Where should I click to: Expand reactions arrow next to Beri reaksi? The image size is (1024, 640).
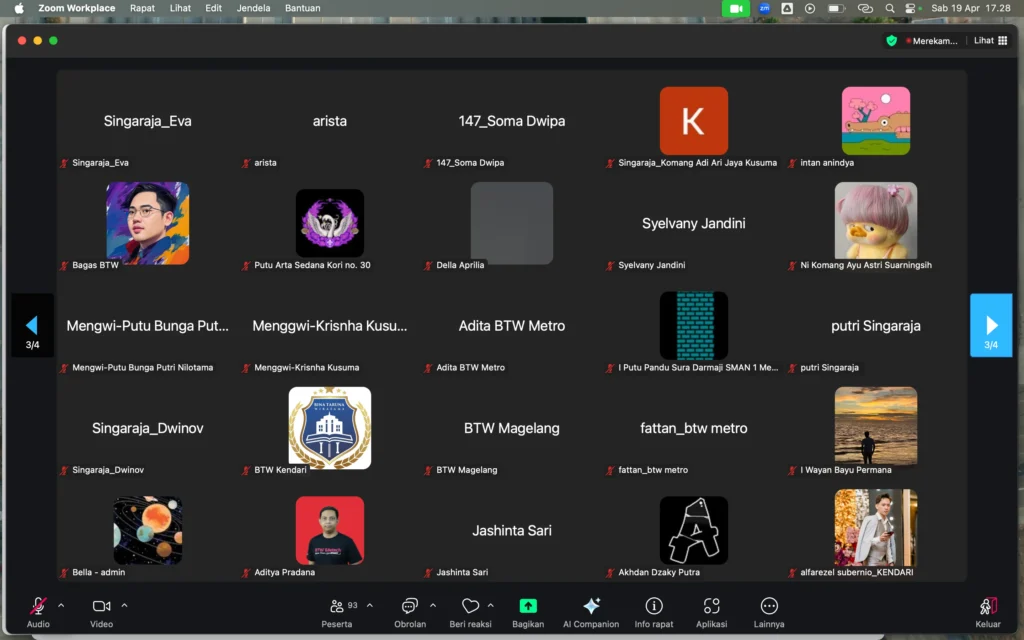tap(490, 605)
